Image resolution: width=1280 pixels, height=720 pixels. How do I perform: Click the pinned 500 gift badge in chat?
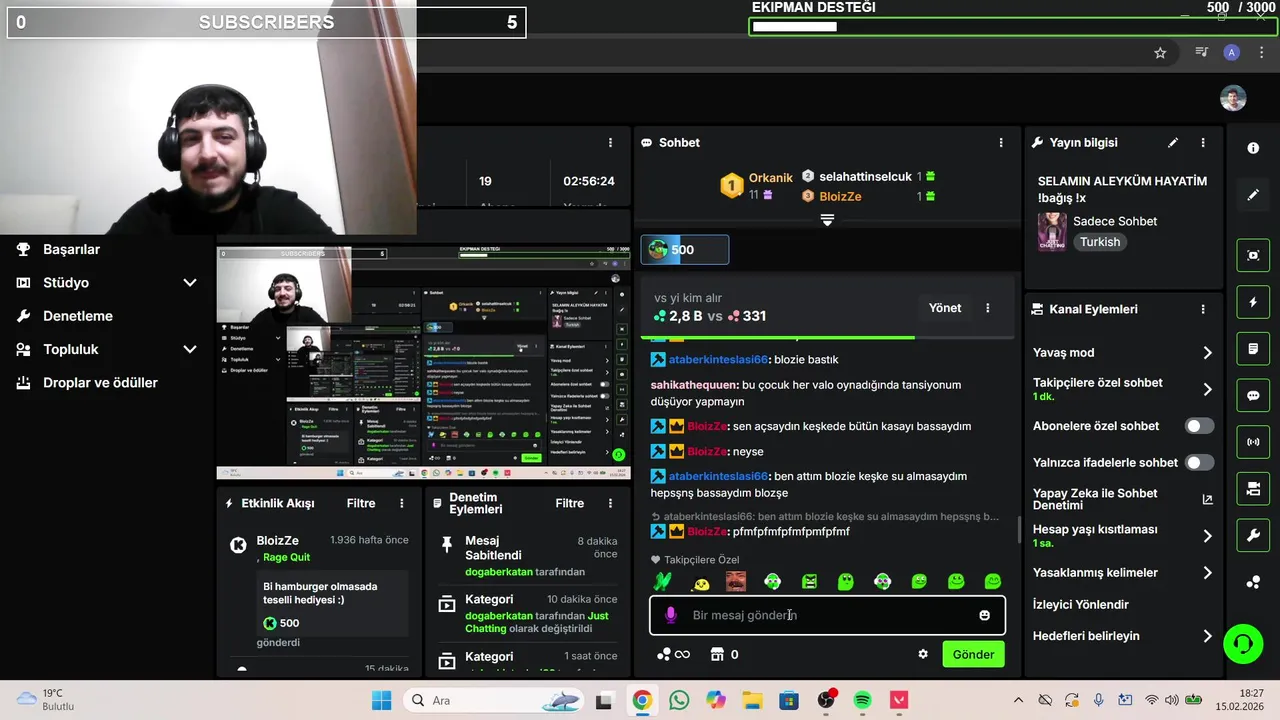[685, 250]
